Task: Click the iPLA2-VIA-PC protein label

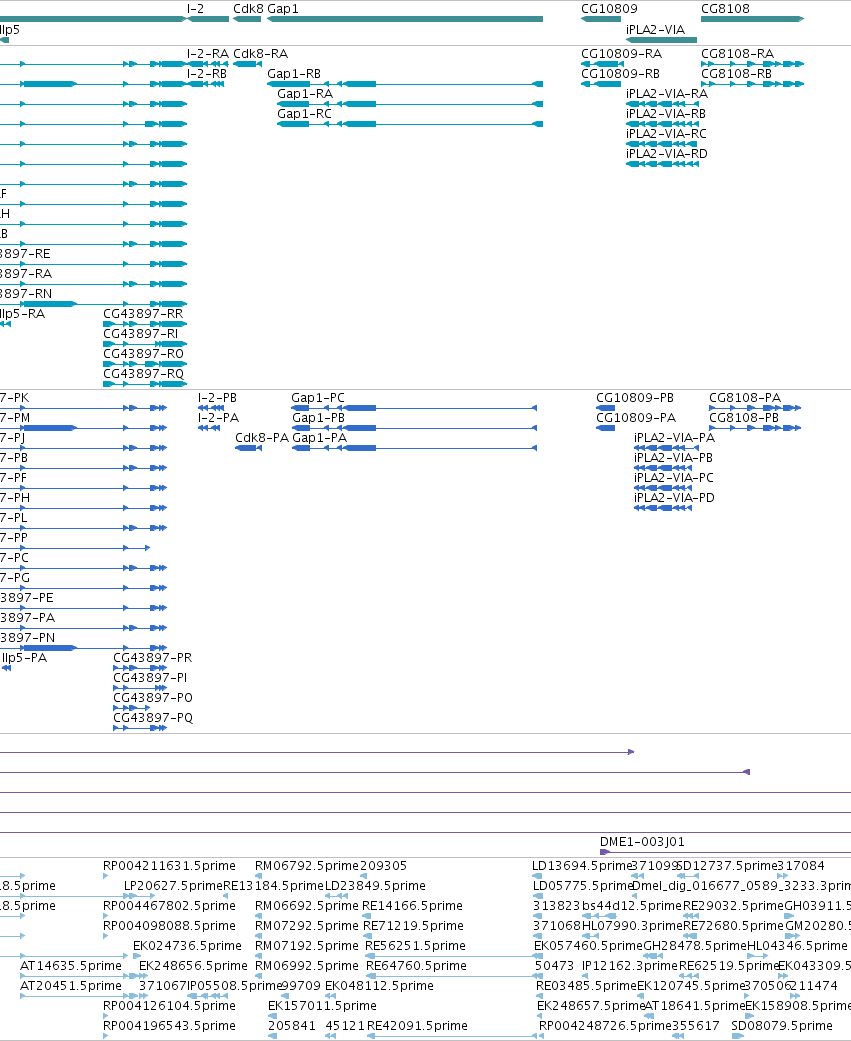Action: click(674, 477)
